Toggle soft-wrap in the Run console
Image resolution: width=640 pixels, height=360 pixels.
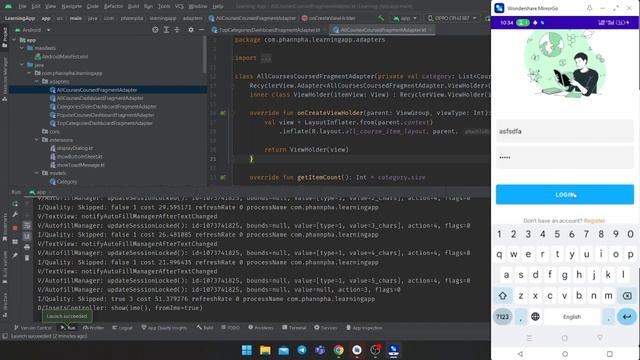(27, 225)
